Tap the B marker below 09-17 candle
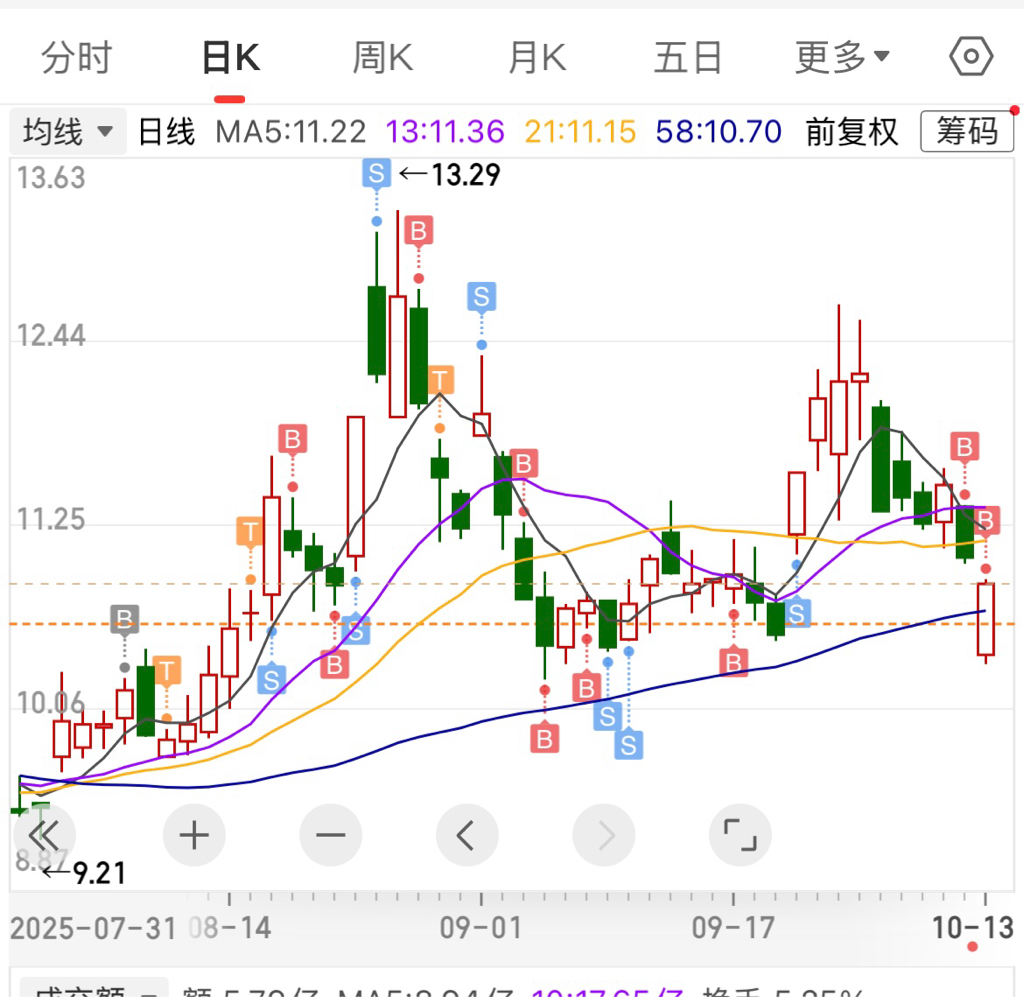The width and height of the screenshot is (1024, 997). click(733, 662)
